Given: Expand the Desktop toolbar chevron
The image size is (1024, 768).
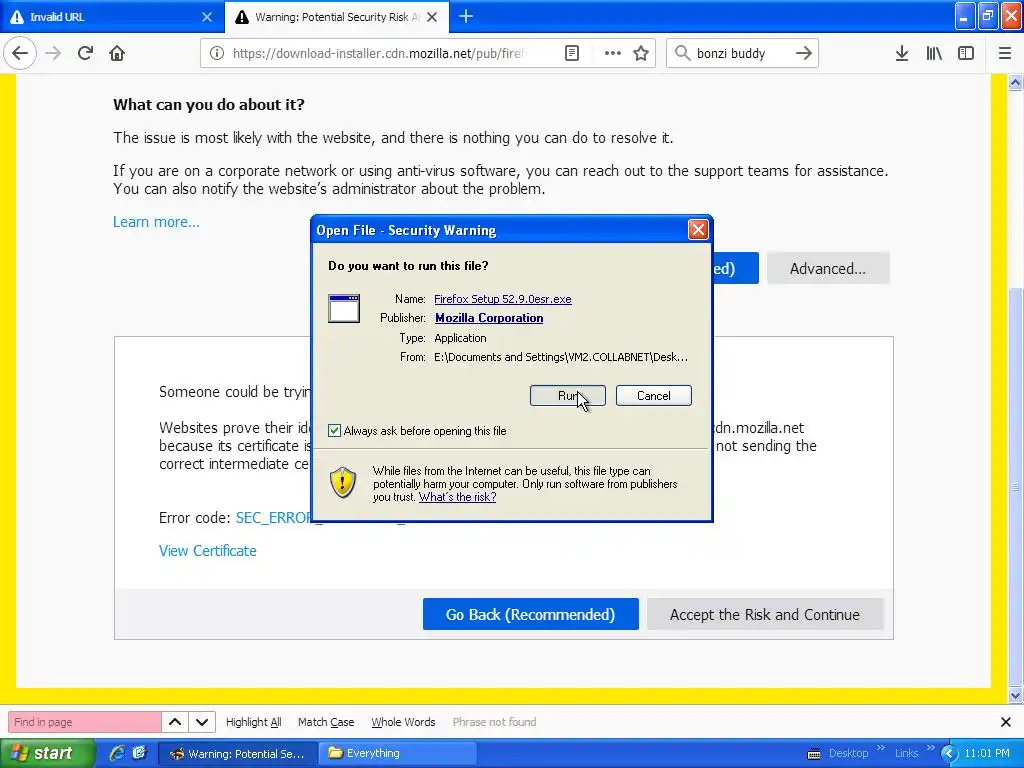Looking at the screenshot, I should pyautogui.click(x=880, y=748).
